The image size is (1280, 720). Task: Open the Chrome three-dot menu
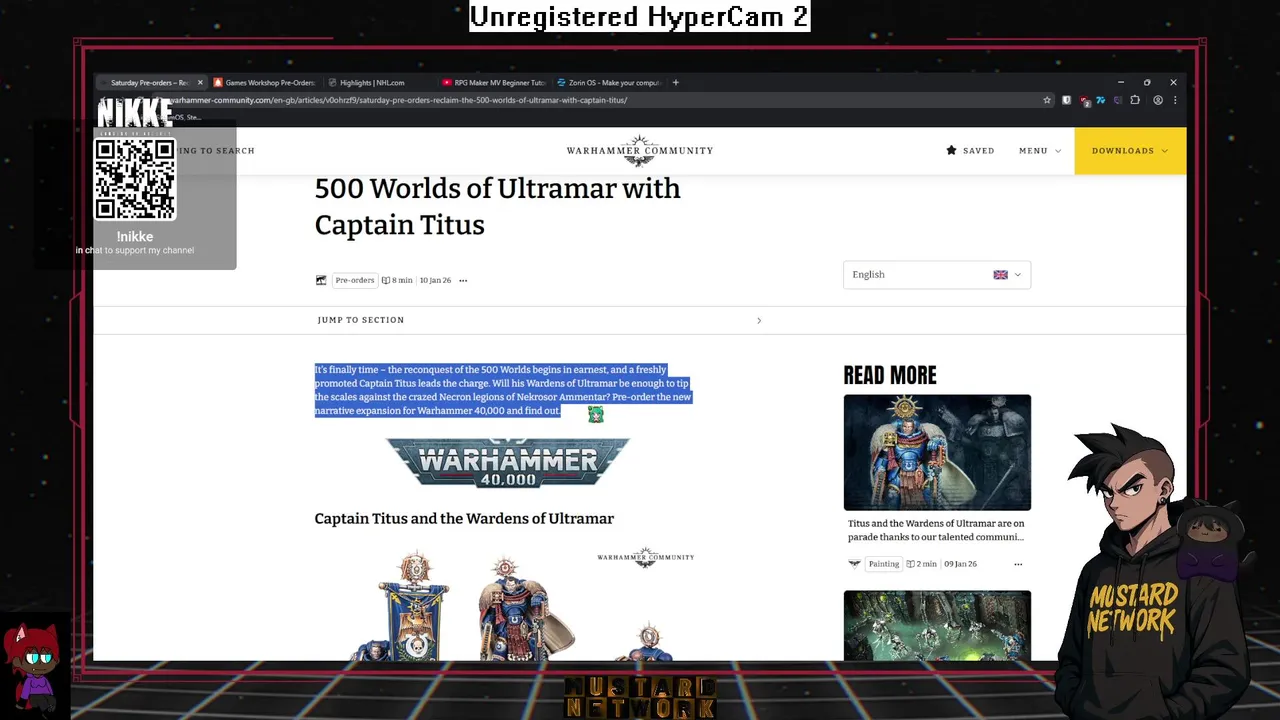(1175, 100)
